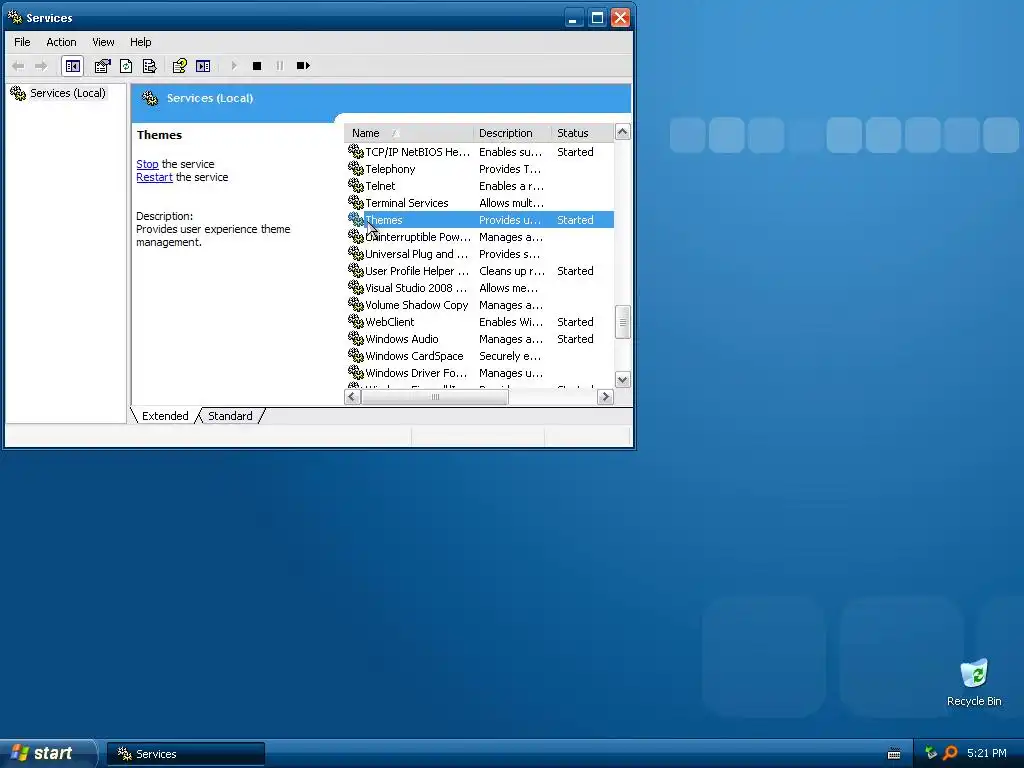Click the horizontal scrollbar thumb
1024x768 pixels.
pyautogui.click(x=435, y=397)
